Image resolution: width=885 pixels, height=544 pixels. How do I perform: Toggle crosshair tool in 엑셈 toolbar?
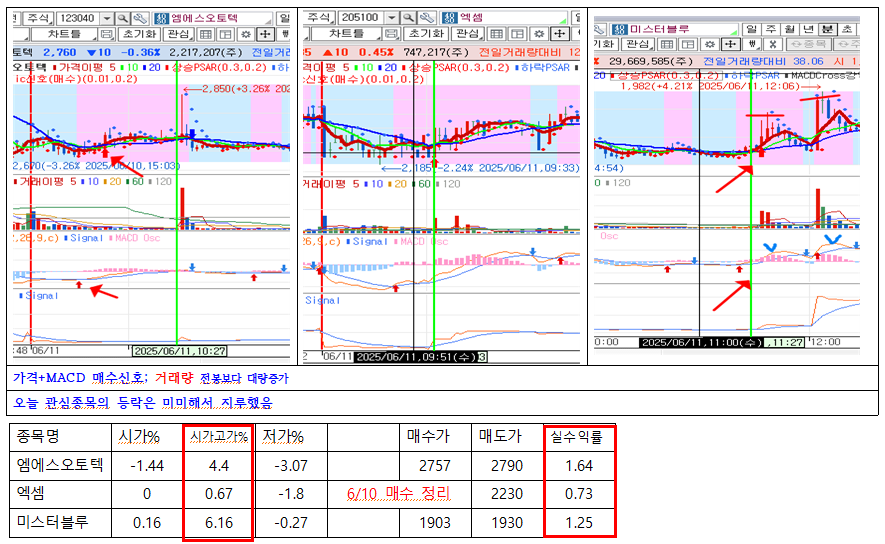(x=559, y=34)
